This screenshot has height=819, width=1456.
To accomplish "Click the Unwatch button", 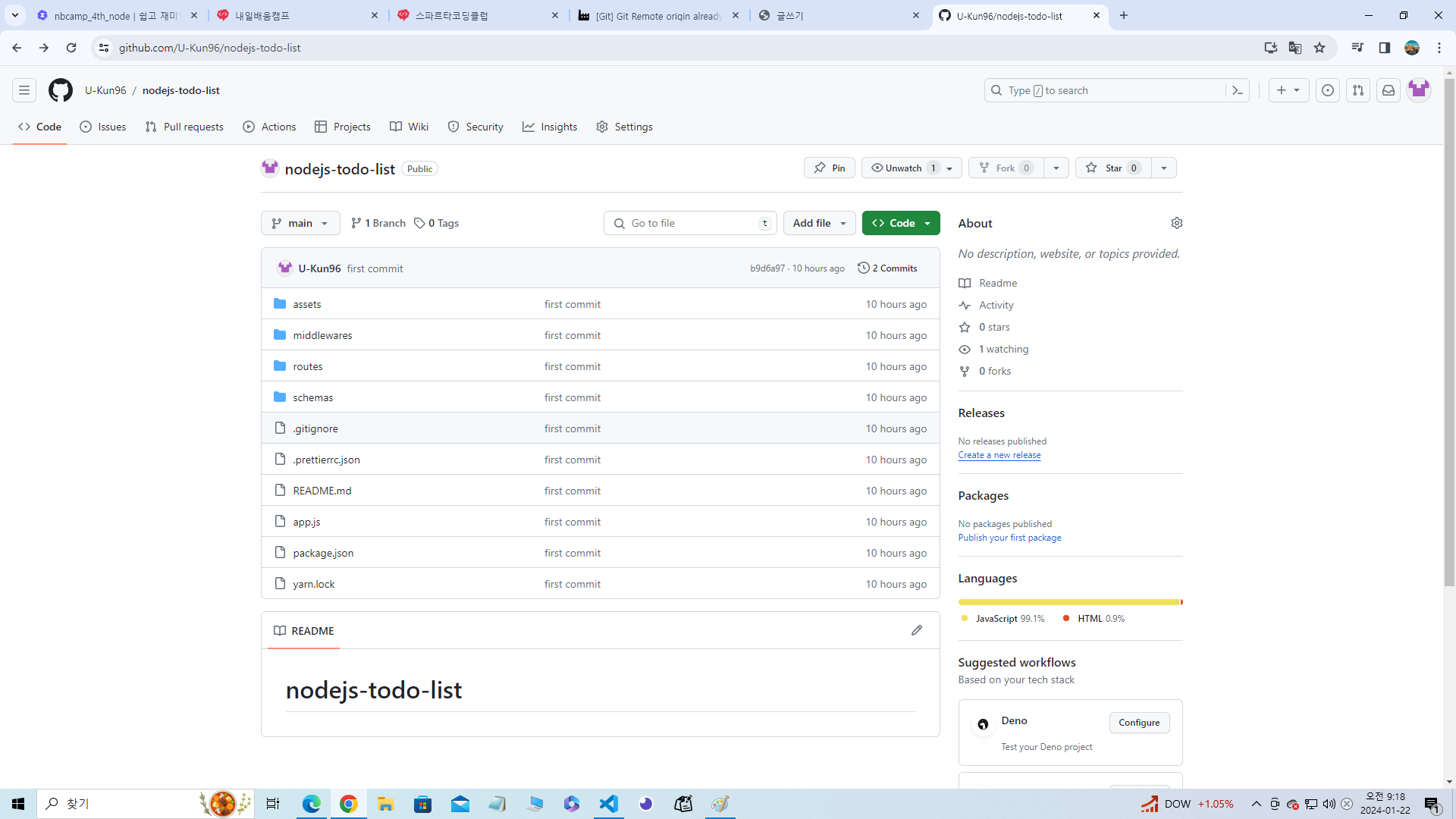I will pos(912,168).
